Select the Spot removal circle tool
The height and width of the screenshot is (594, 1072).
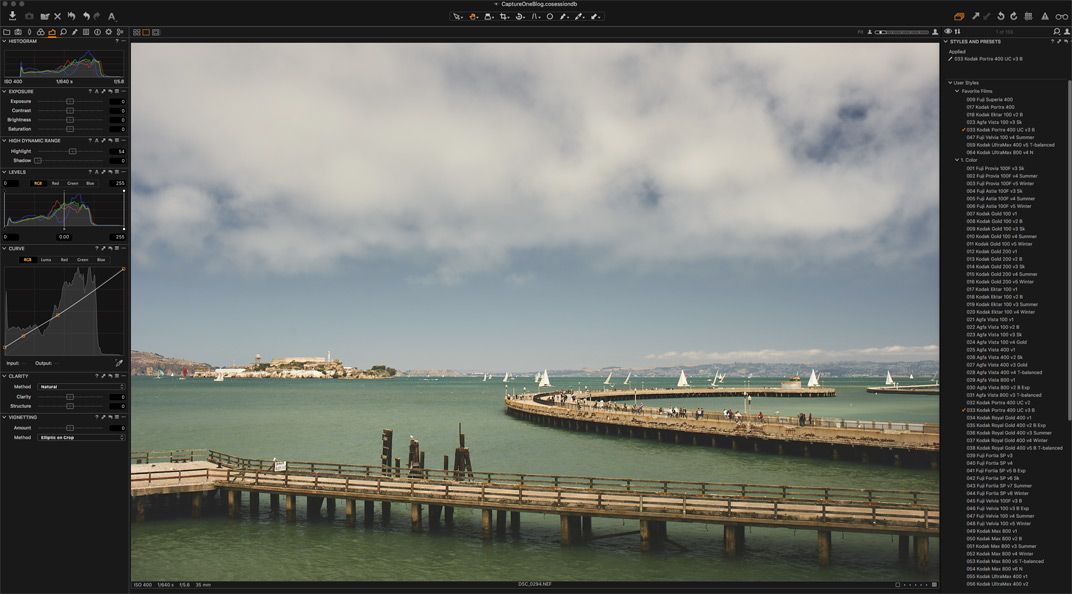pyautogui.click(x=550, y=16)
